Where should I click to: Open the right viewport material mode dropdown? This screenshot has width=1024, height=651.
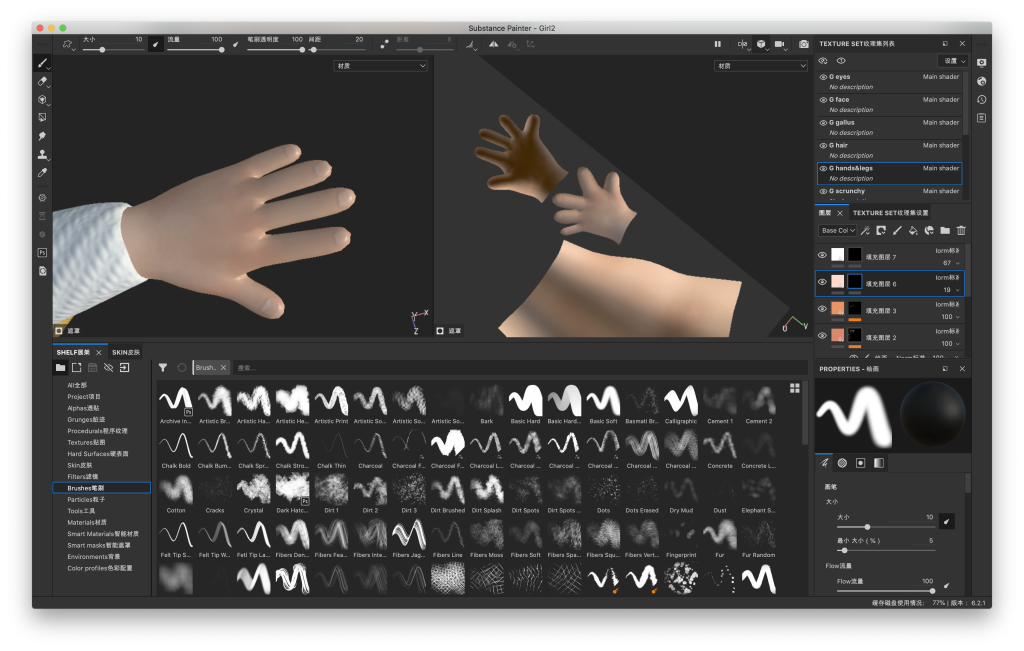(761, 66)
